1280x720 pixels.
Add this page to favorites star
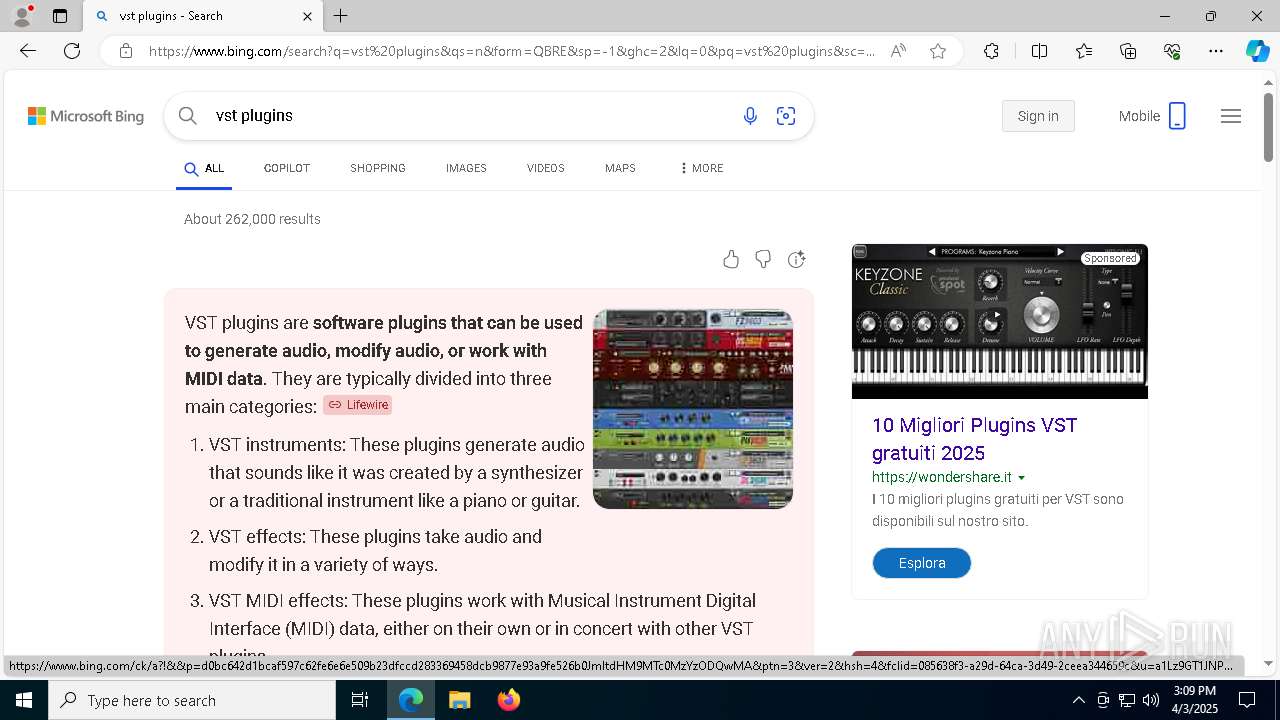938,51
